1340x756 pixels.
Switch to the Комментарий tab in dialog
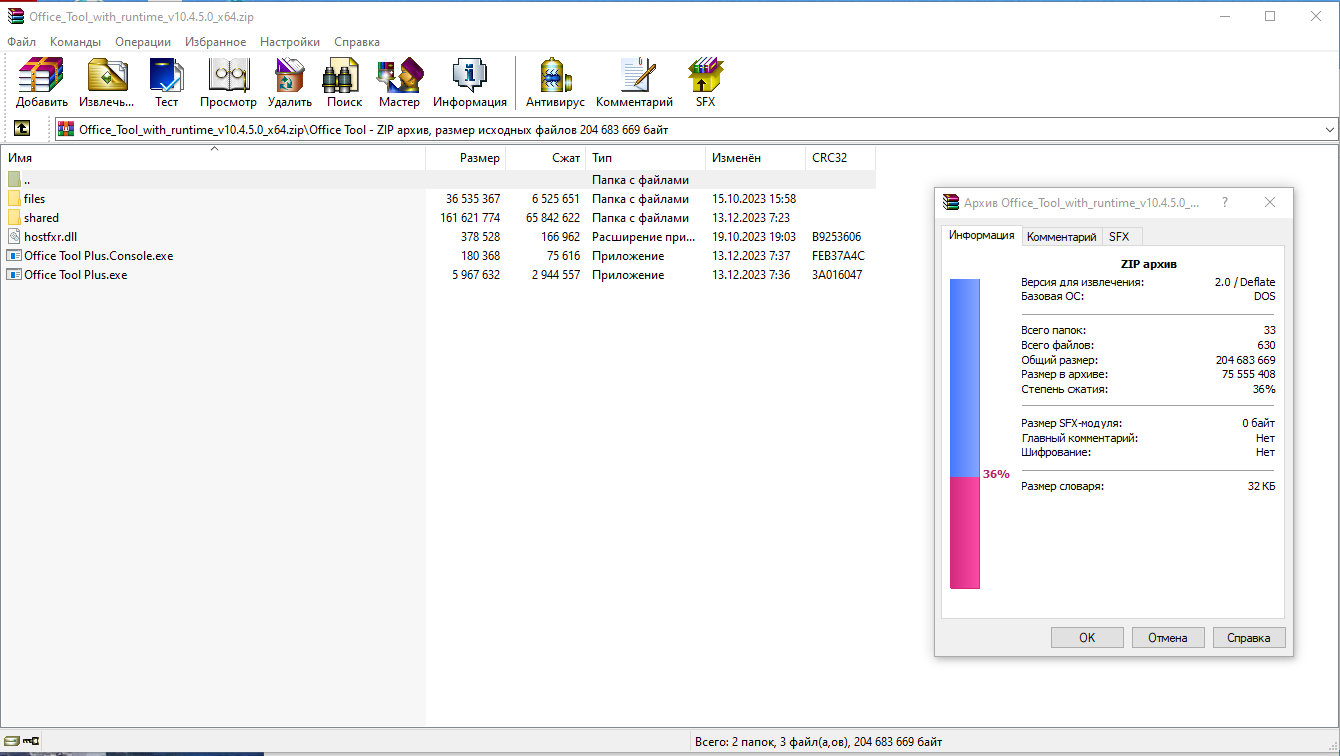coord(1061,236)
